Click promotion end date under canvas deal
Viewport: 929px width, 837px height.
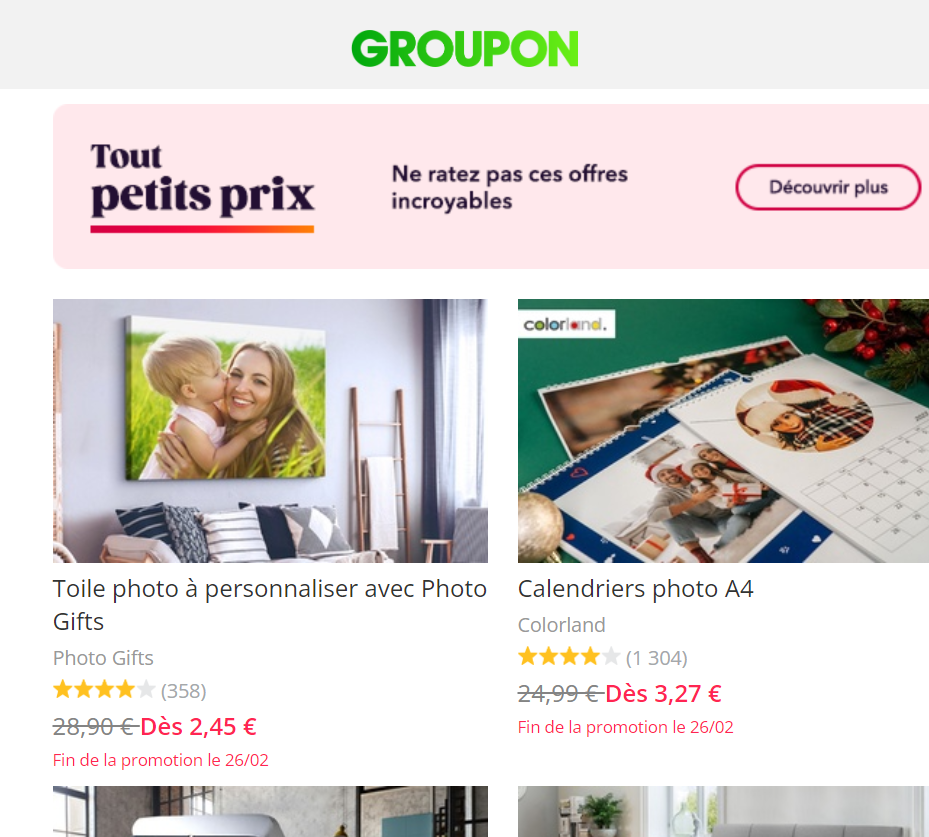click(x=161, y=760)
